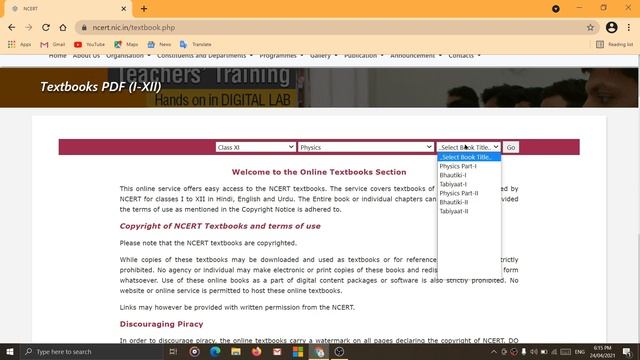Open the Maps bookmark
Viewport: 640px width, 360px height.
click(126, 44)
